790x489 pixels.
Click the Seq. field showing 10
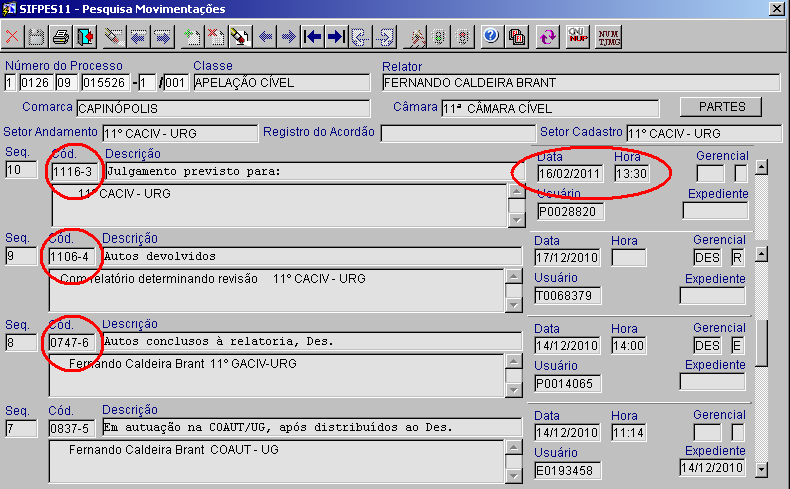point(21,170)
